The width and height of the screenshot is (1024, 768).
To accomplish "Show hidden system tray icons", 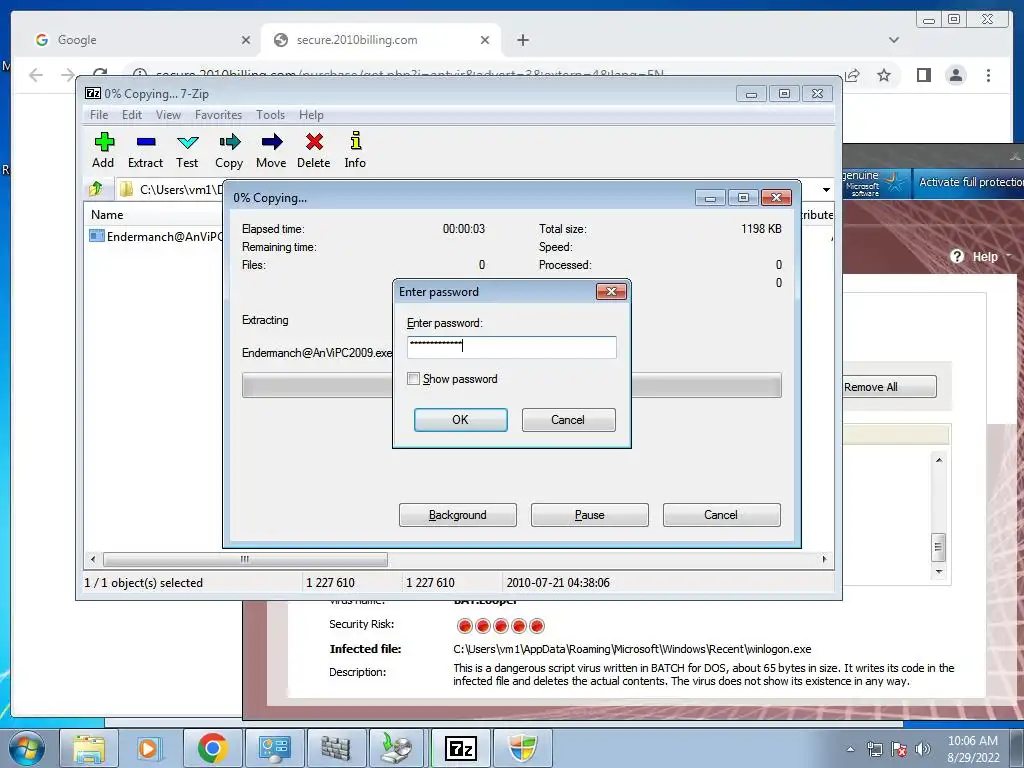I will pos(850,749).
